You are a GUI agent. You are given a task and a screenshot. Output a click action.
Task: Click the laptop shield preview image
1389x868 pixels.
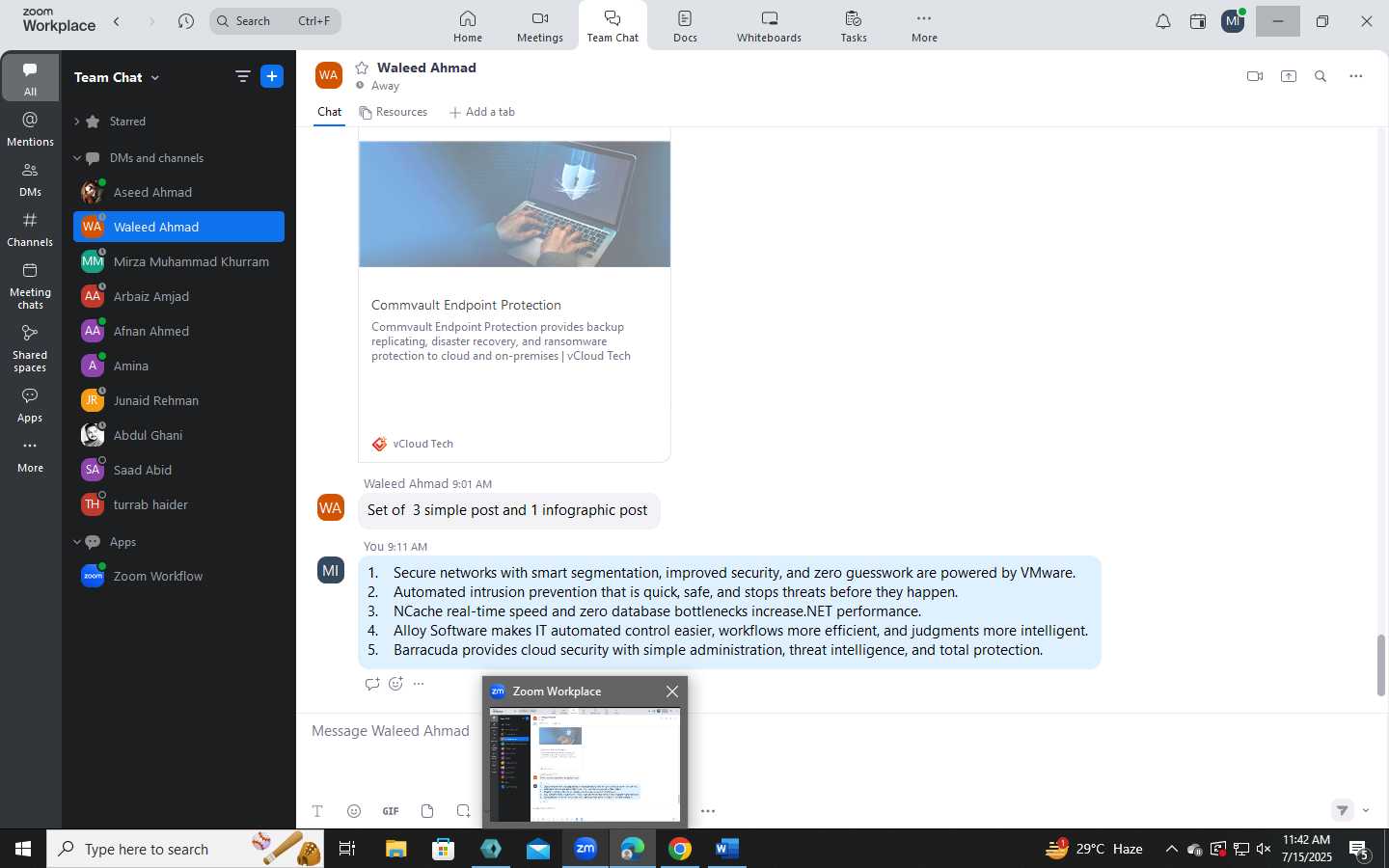point(514,203)
